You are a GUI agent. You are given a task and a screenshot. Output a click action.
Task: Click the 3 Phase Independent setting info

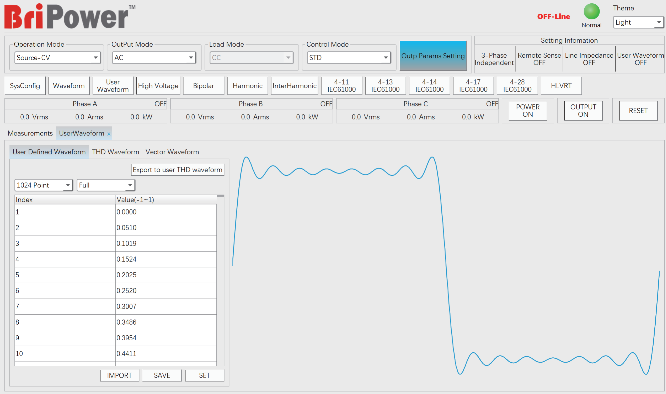pos(494,59)
